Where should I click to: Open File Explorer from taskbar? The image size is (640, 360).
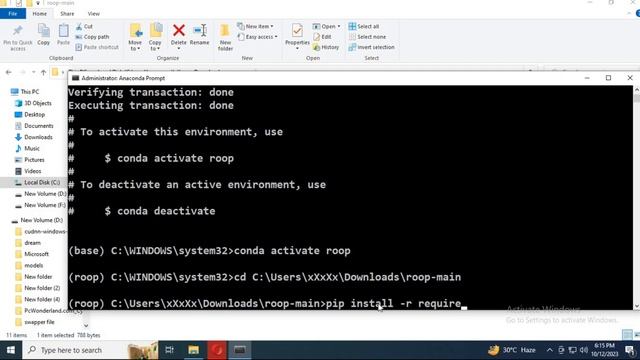tap(193, 350)
